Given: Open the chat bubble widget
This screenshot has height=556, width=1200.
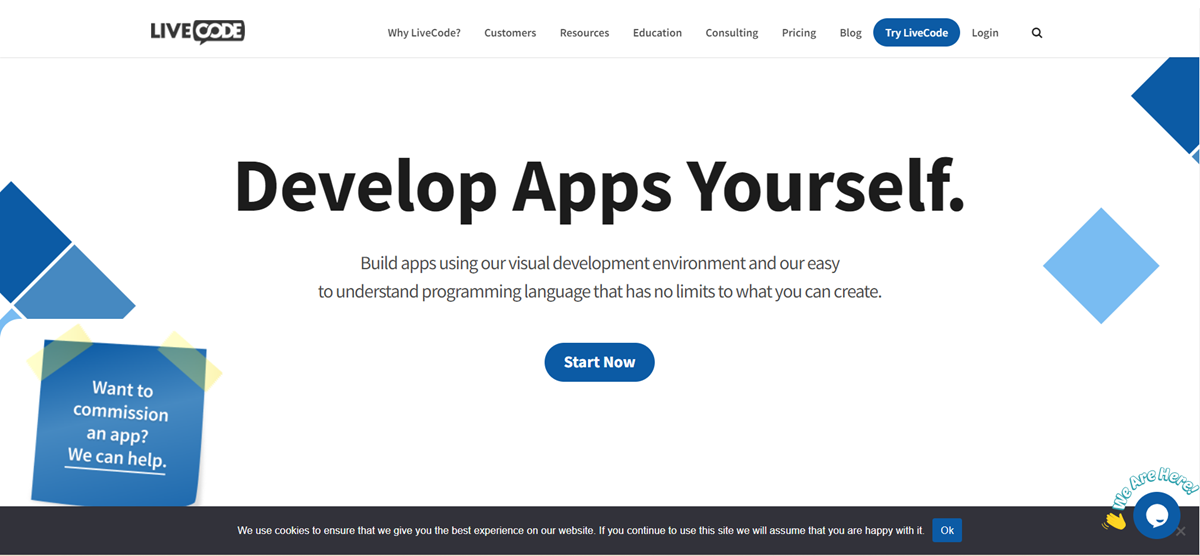Looking at the screenshot, I should tap(1157, 515).
